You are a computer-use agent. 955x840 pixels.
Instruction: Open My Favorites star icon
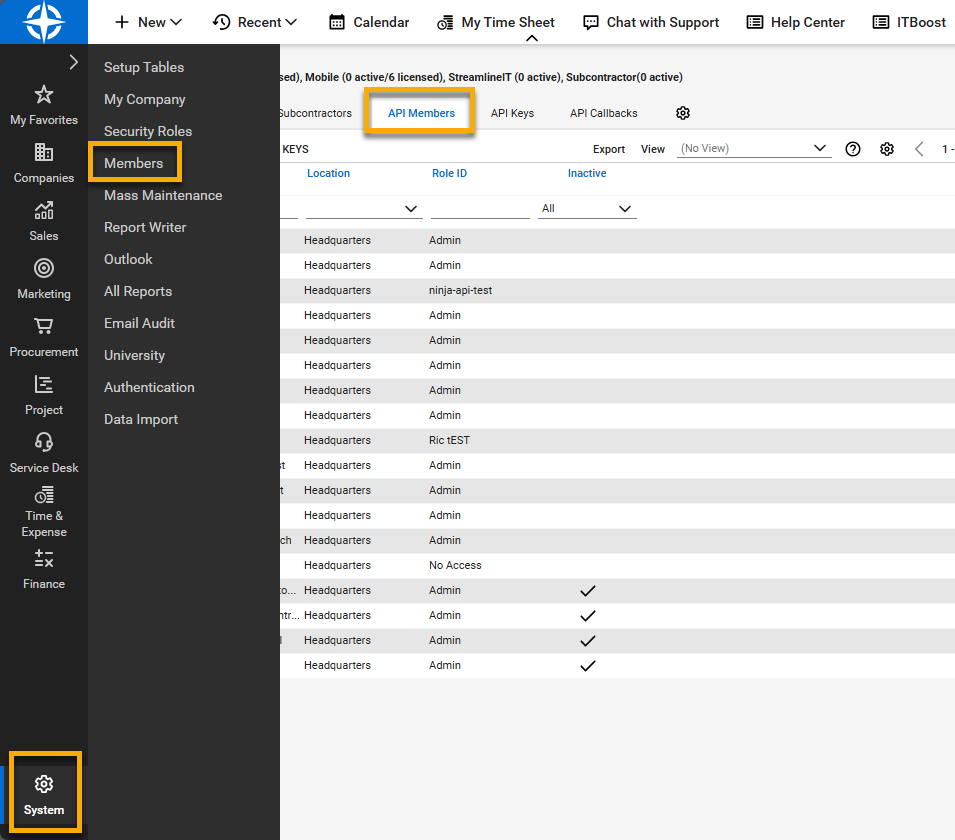coord(44,95)
